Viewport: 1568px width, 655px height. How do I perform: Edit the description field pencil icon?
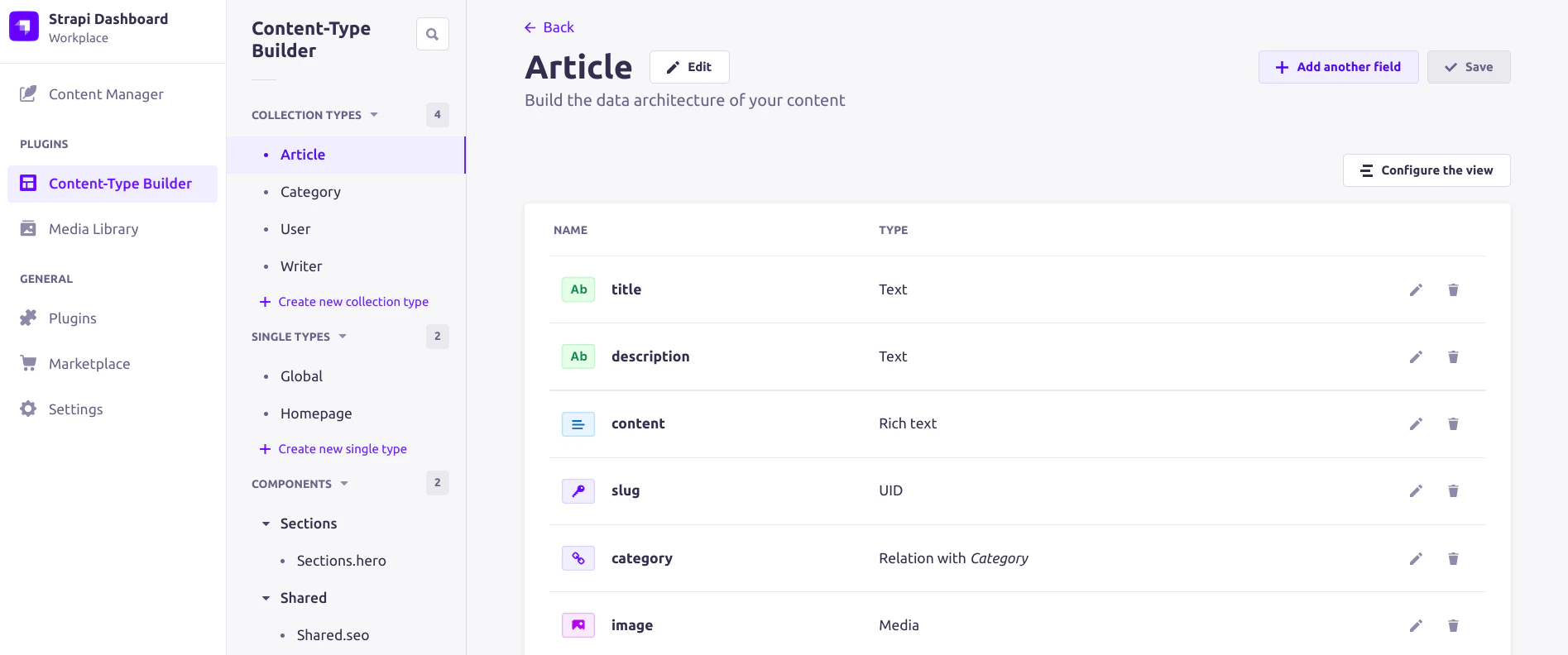(1416, 356)
